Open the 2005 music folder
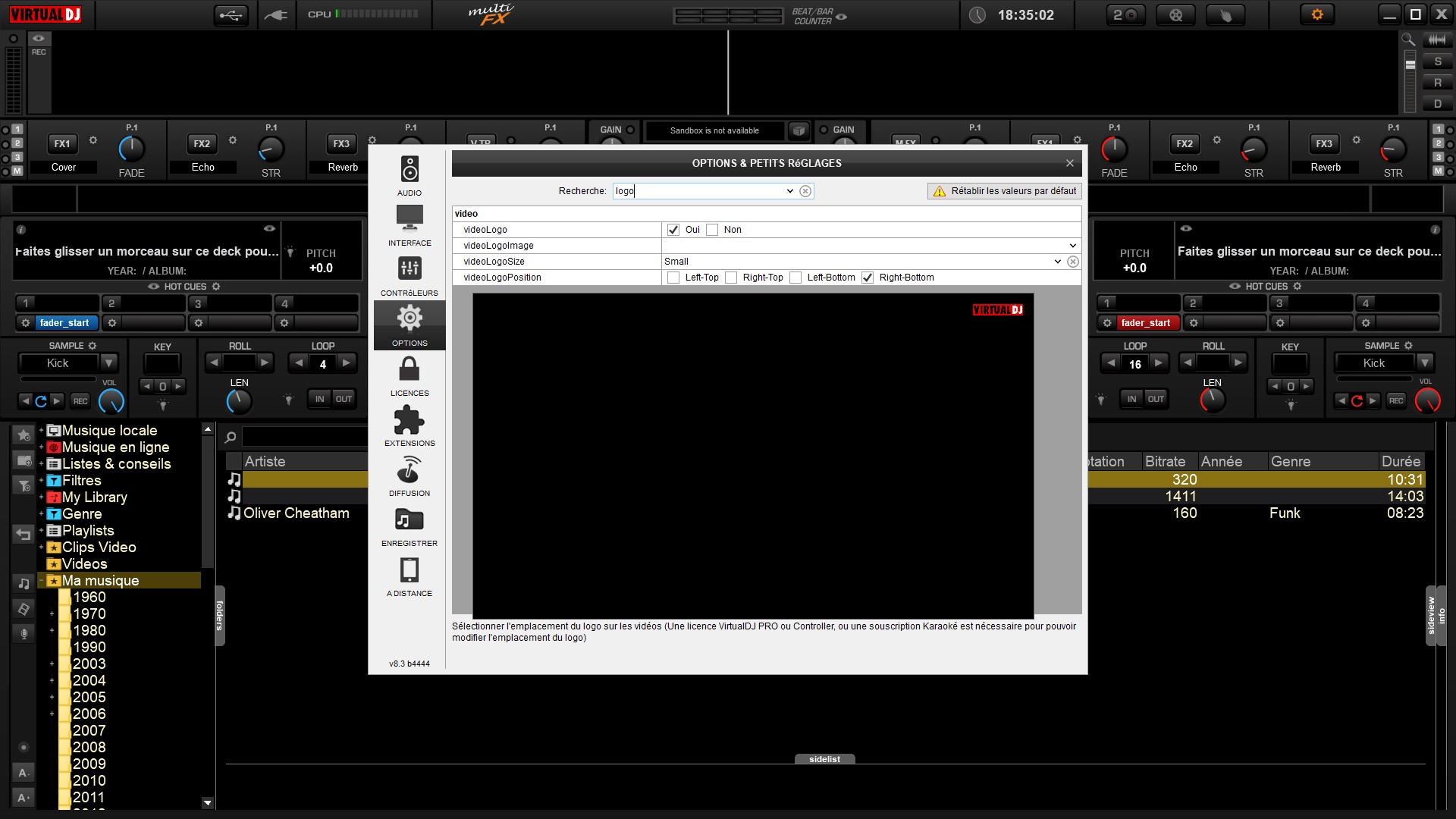This screenshot has width=1456, height=819. point(89,698)
